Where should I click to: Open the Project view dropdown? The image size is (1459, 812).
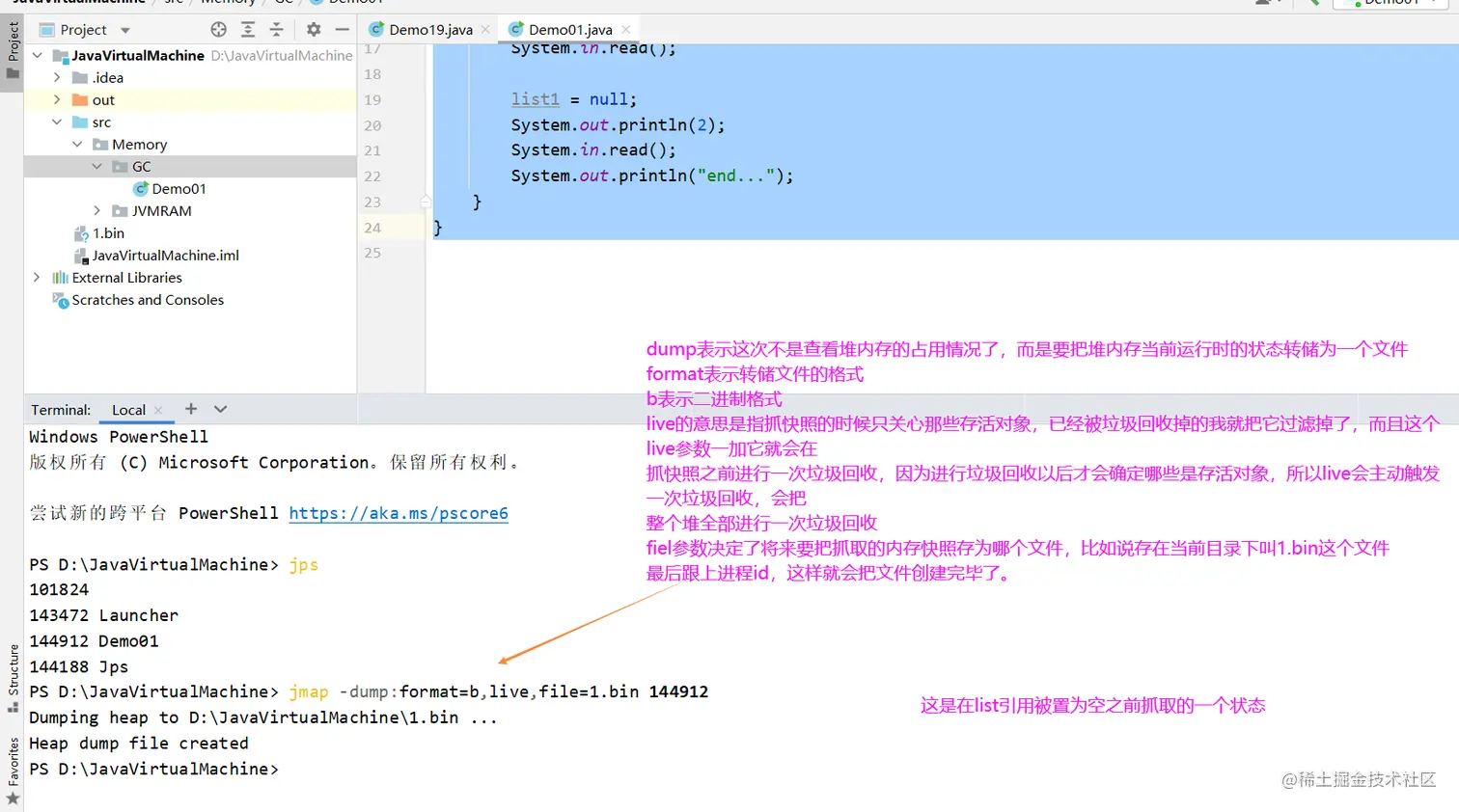[x=124, y=30]
